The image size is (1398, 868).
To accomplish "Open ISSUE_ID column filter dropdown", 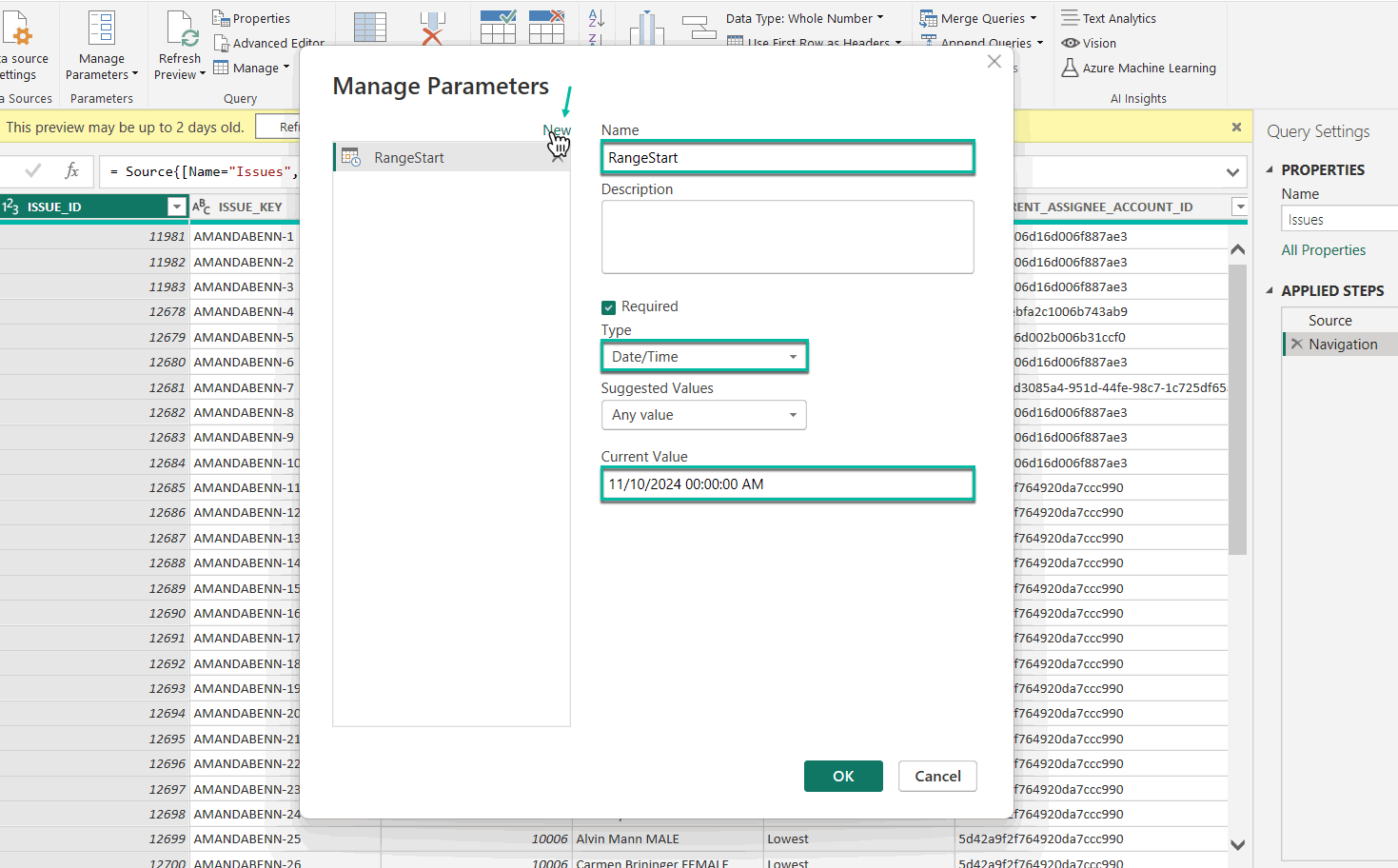I will 176,207.
